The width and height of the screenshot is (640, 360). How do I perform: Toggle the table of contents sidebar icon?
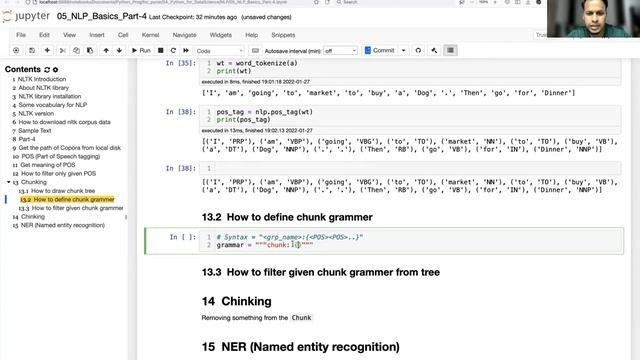450,51
